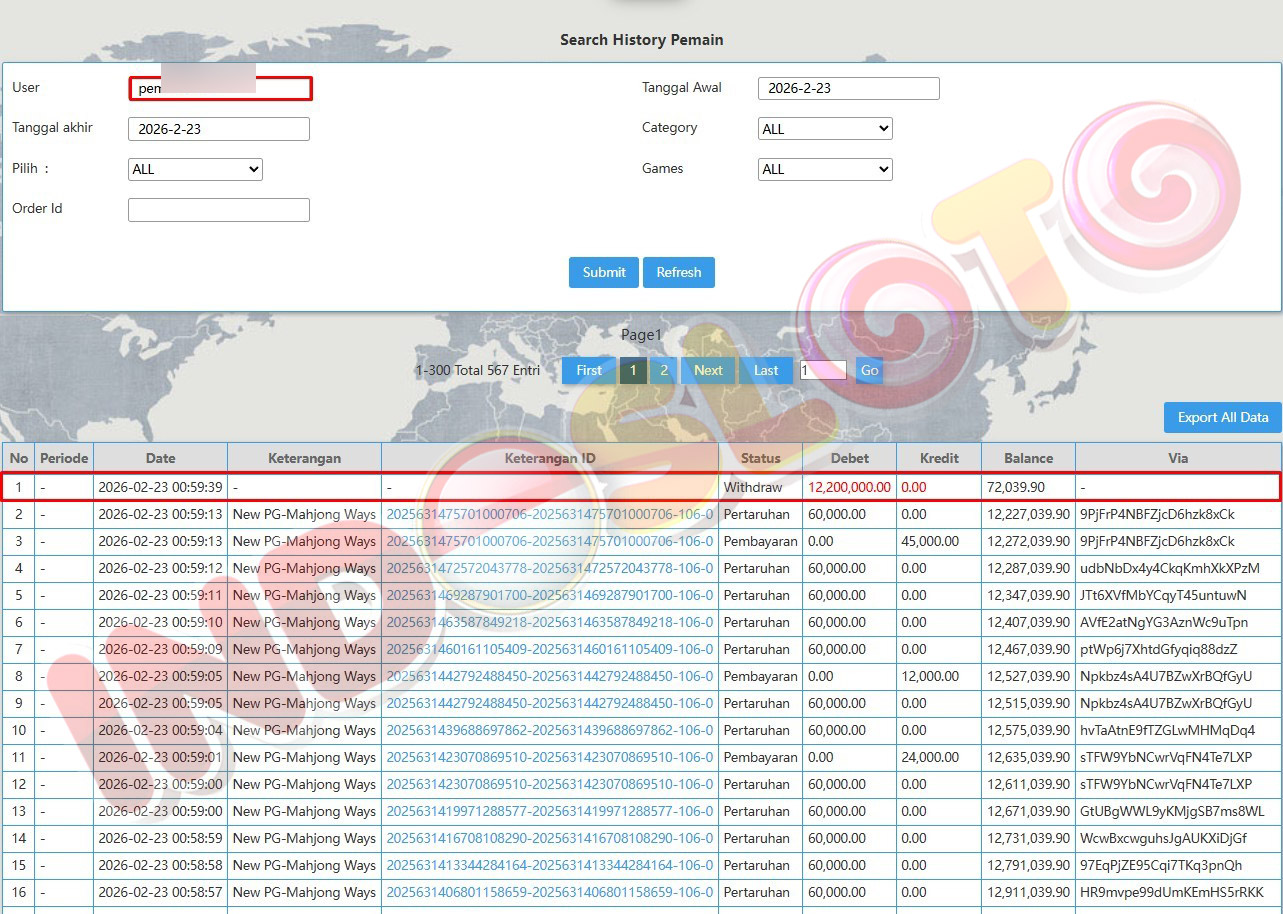This screenshot has height=914, width=1283.
Task: Click the page number input box
Action: pyautogui.click(x=822, y=370)
